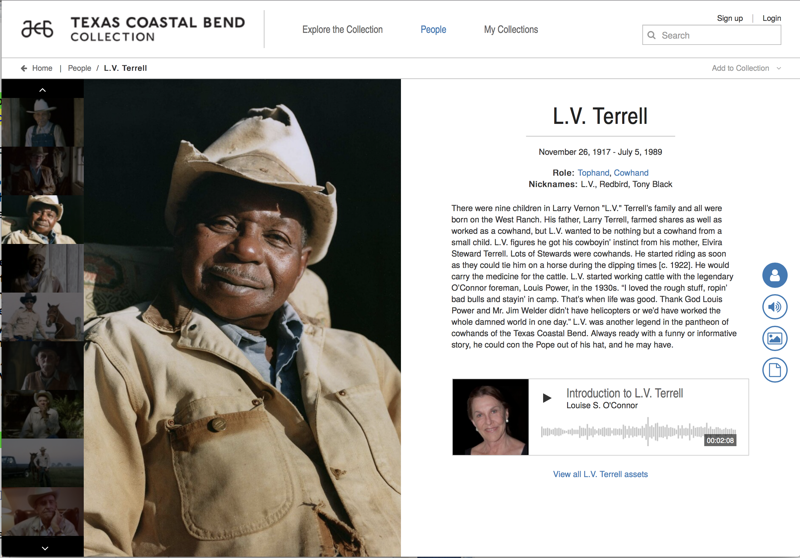This screenshot has height=558, width=800.
Task: Show previous thumbnails with the up chevron
Action: point(42,90)
